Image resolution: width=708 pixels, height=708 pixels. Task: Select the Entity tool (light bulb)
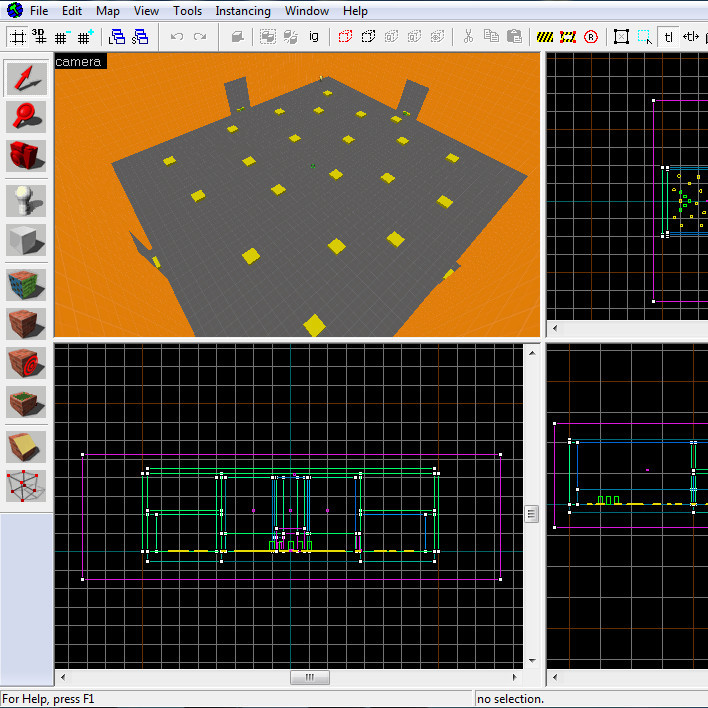26,201
